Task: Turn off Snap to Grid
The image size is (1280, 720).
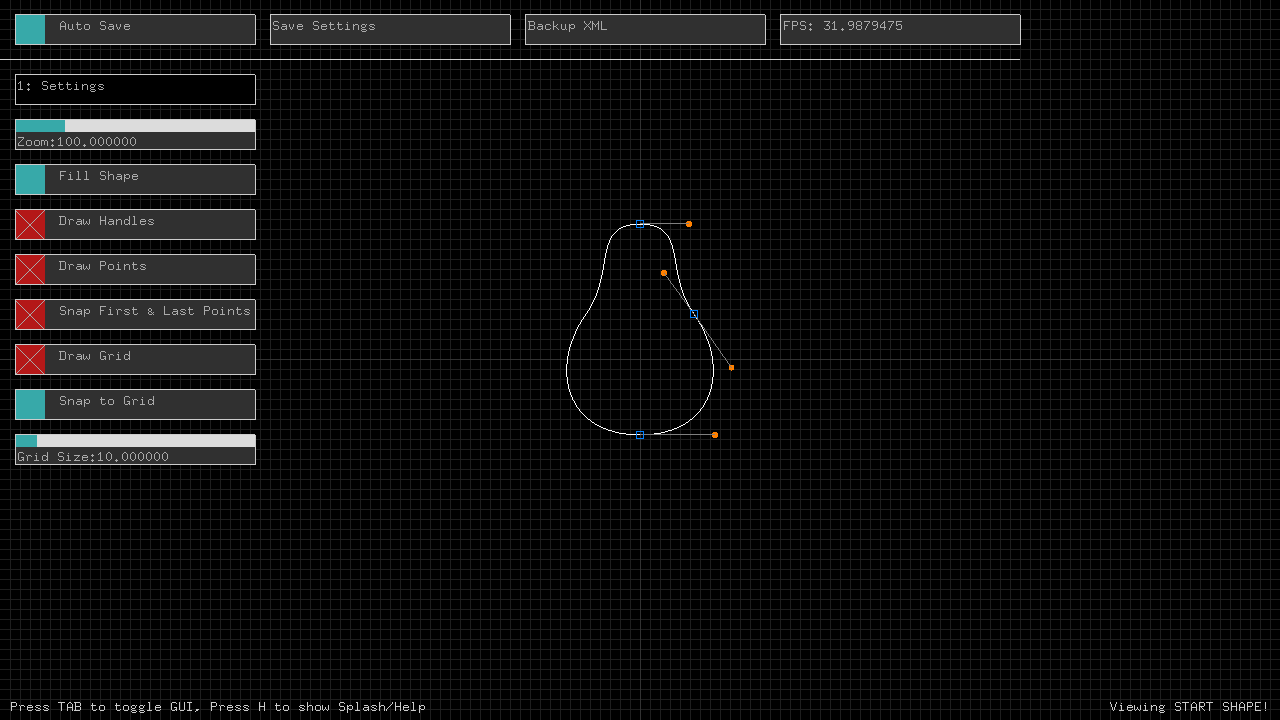Action: click(31, 405)
